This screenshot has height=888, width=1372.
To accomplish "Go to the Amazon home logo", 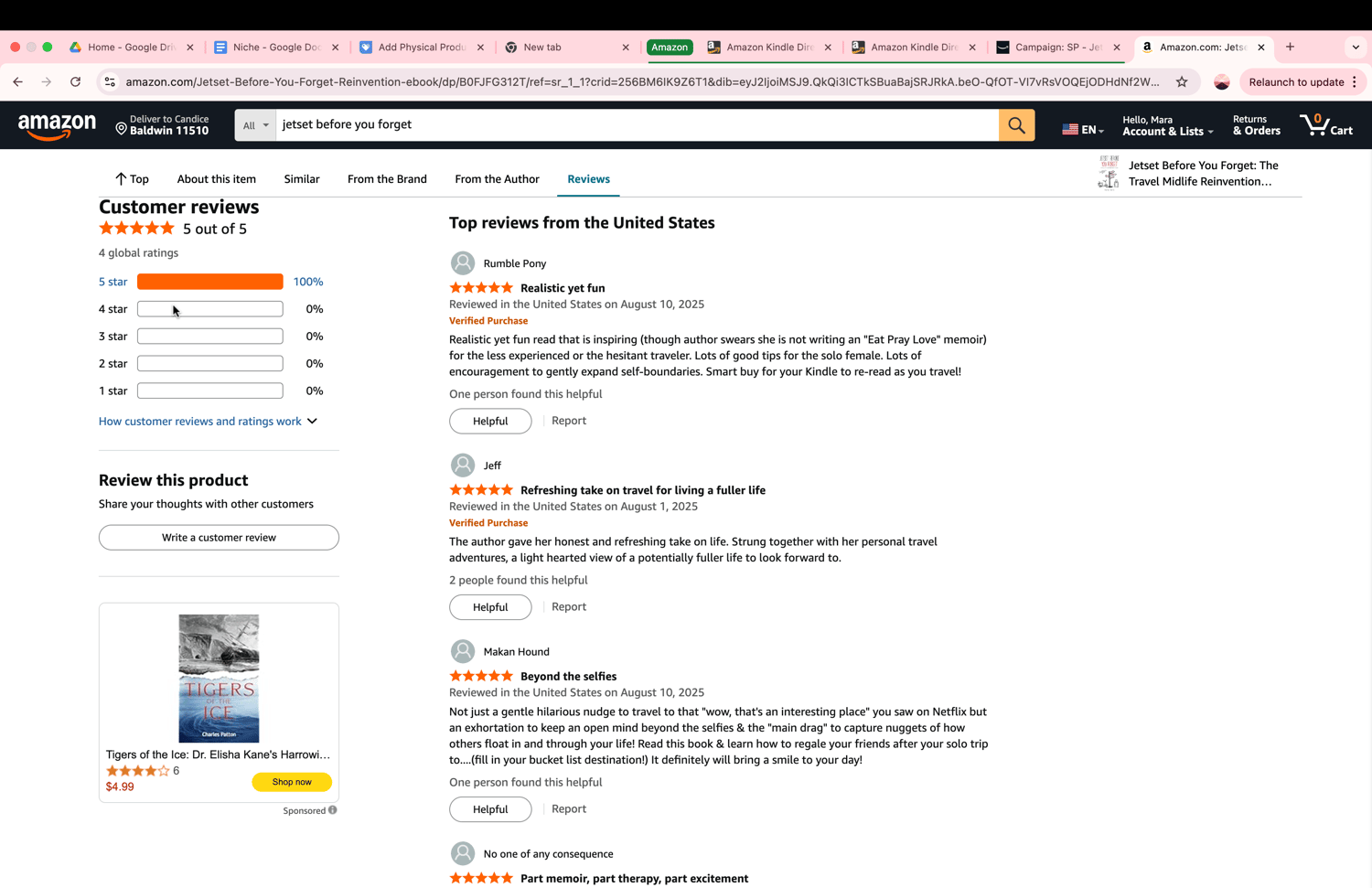I will (x=57, y=126).
